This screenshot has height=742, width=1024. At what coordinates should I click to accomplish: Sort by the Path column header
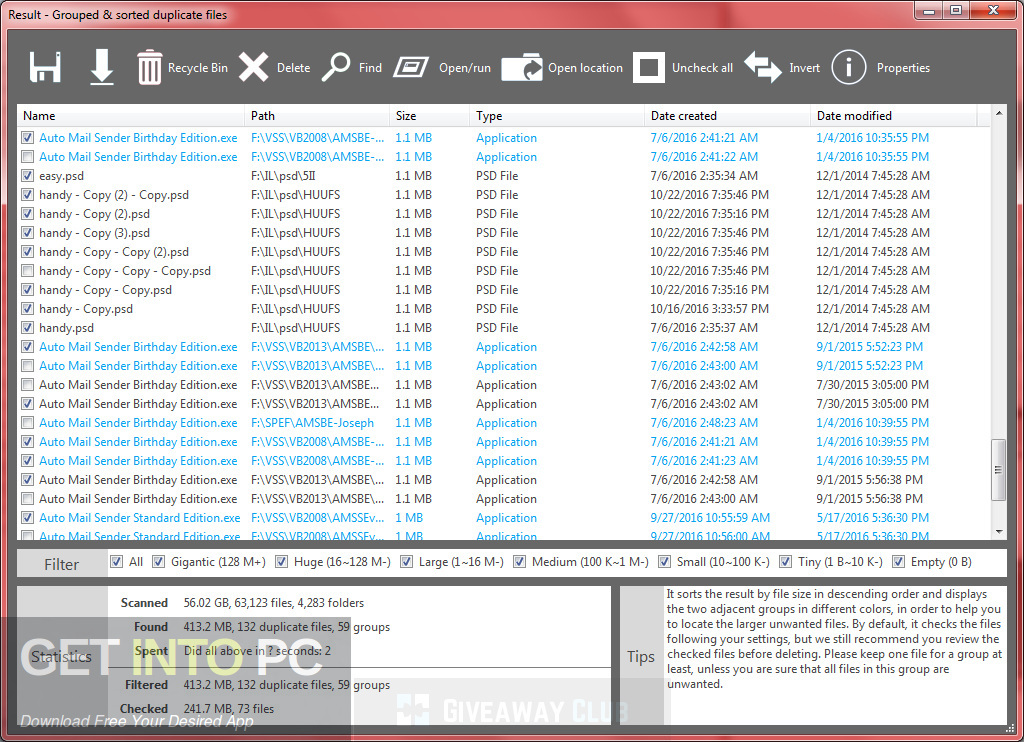tap(317, 116)
